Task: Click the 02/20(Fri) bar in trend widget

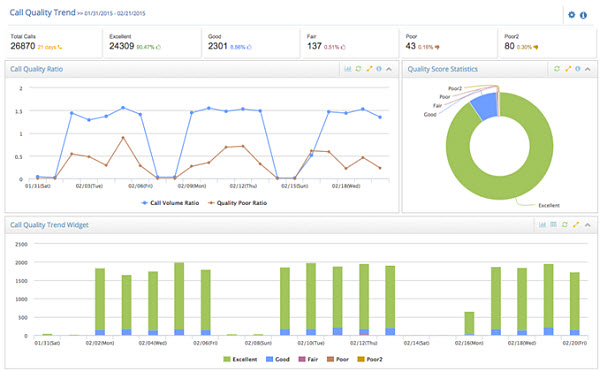Action: click(x=575, y=304)
